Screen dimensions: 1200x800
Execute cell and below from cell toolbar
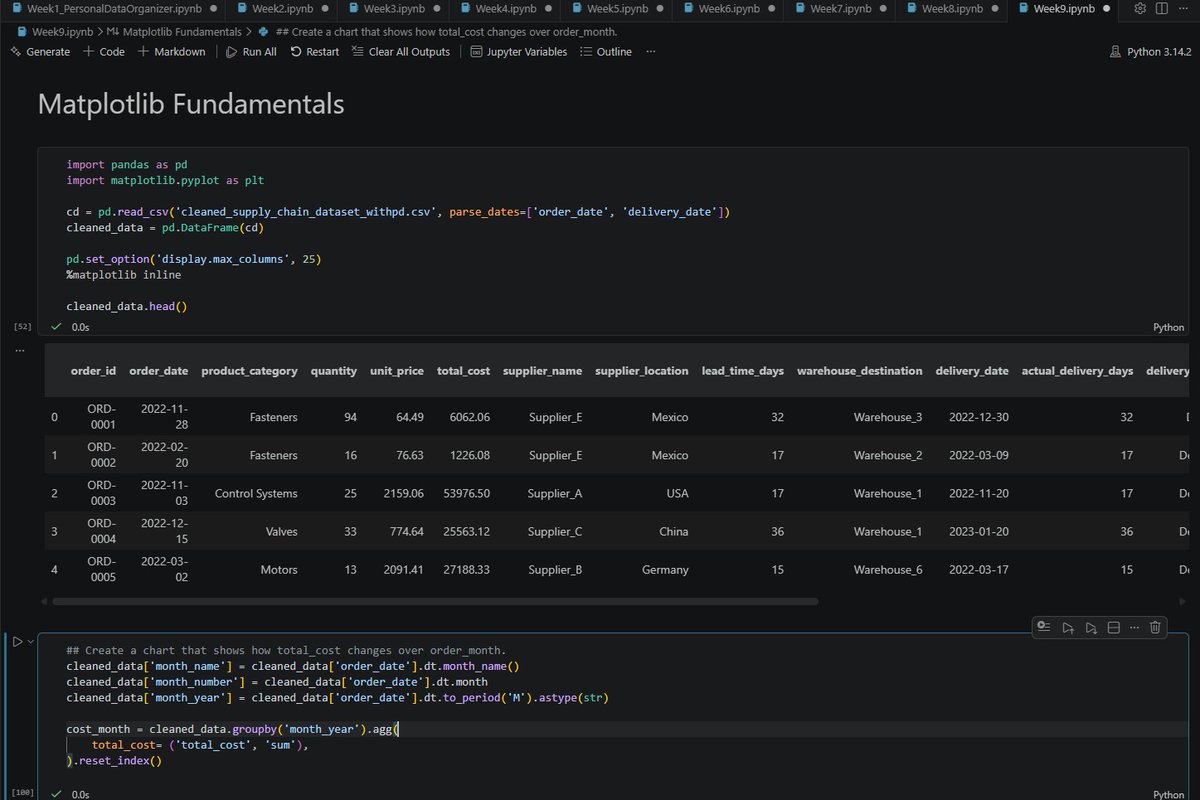tap(1091, 627)
